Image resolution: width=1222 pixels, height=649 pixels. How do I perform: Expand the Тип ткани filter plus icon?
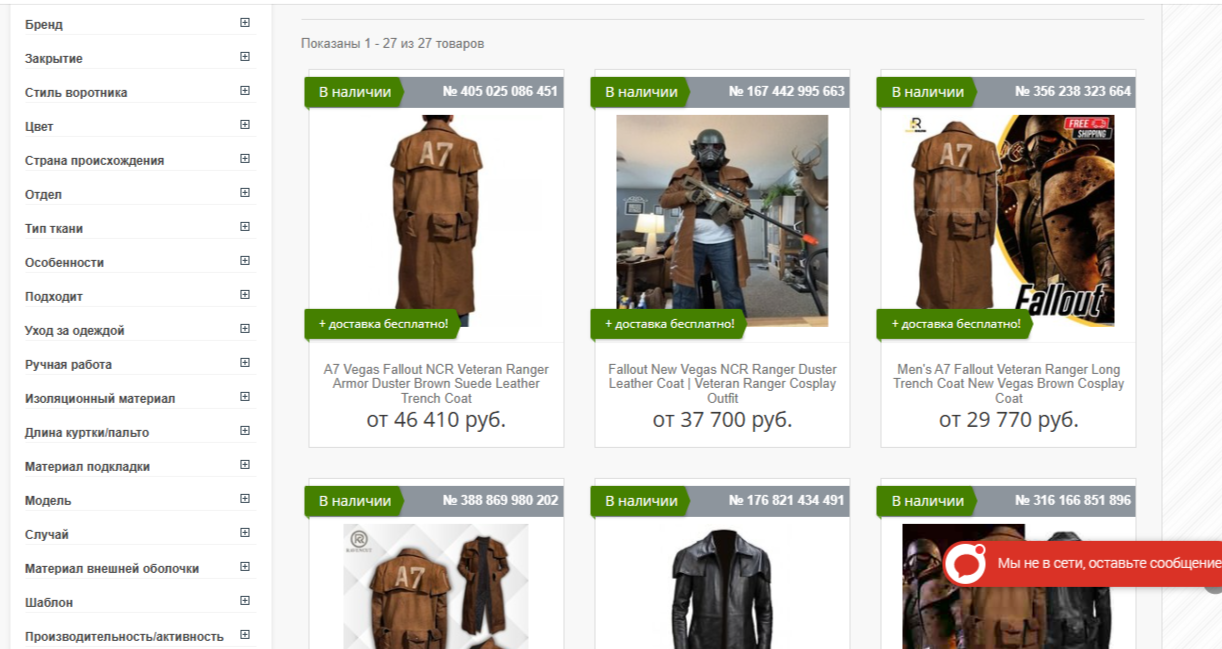click(245, 226)
